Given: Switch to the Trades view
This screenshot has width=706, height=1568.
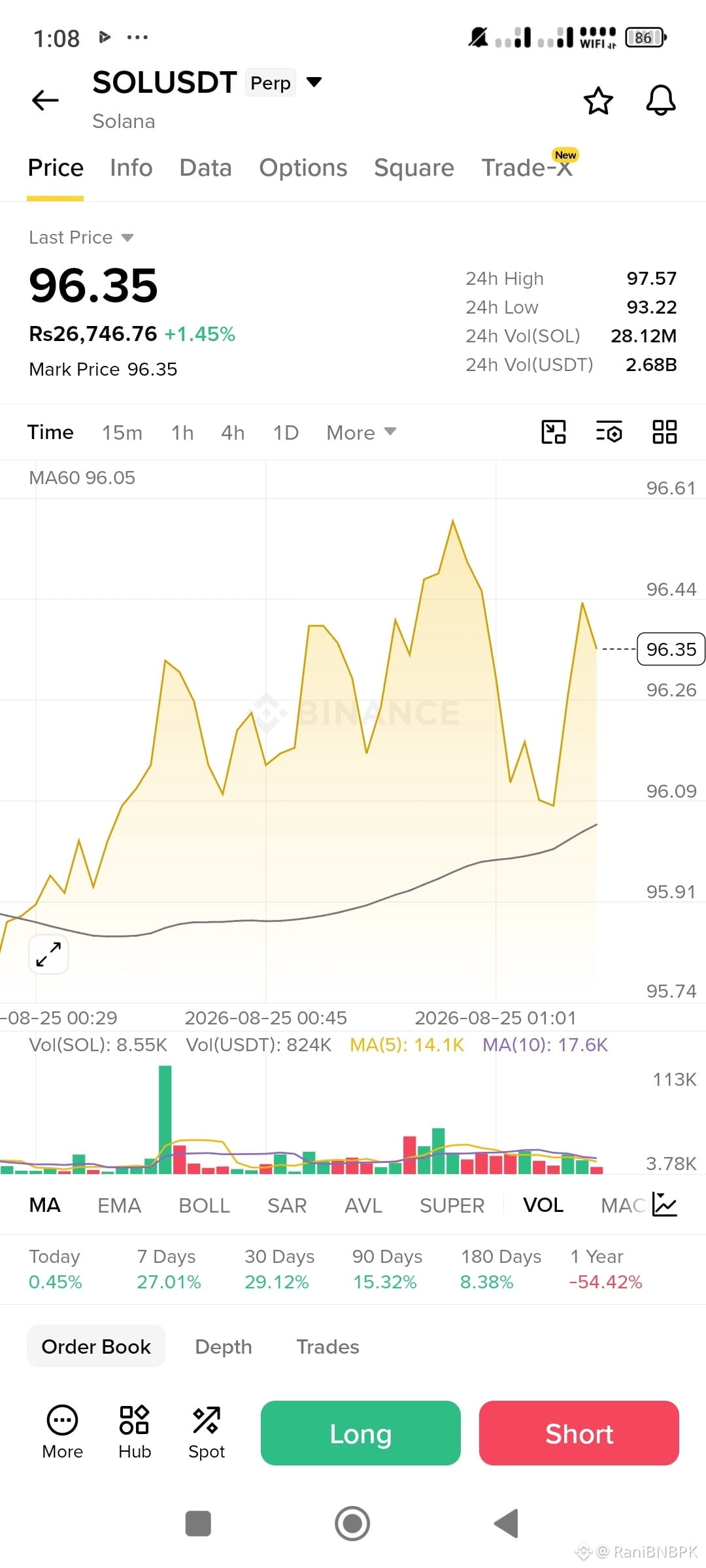Looking at the screenshot, I should (328, 1346).
